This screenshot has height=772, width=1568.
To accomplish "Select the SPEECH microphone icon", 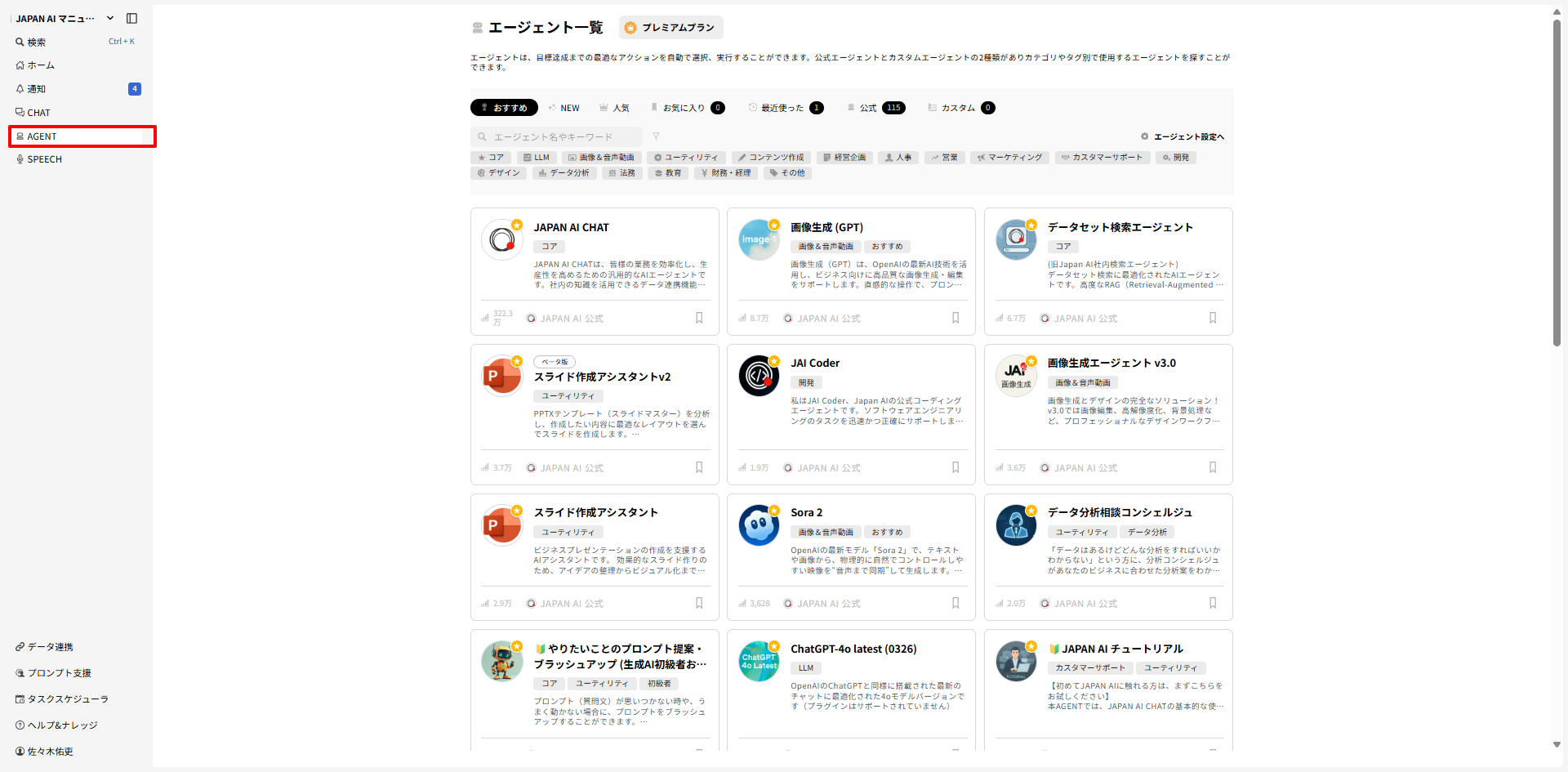I will pos(20,158).
